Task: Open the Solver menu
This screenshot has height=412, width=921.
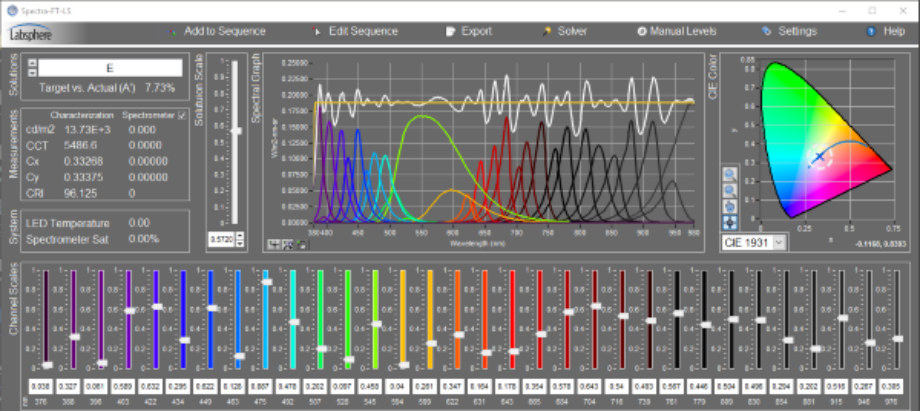Action: click(x=565, y=31)
